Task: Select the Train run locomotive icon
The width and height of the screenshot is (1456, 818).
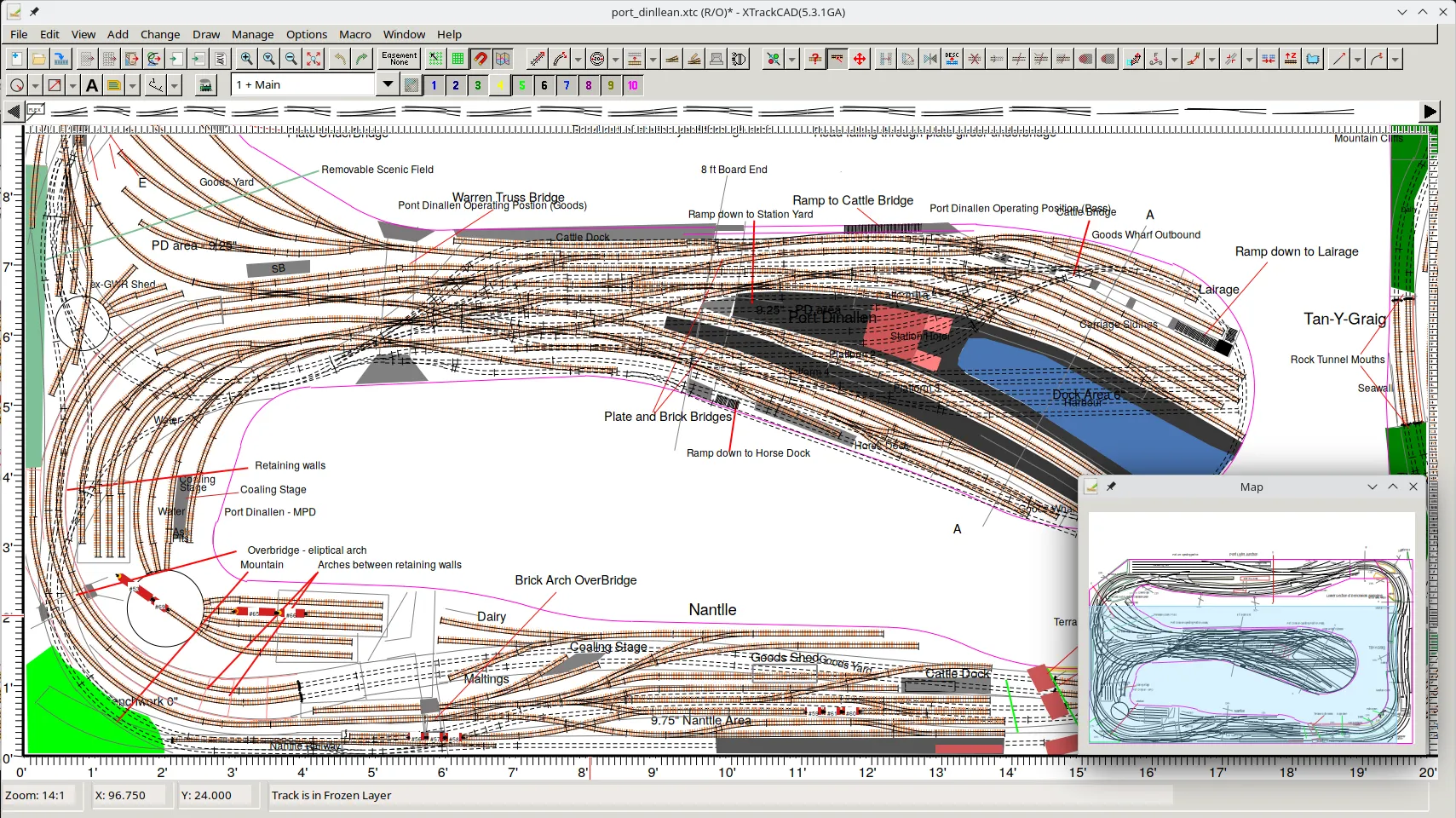Action: pos(205,85)
